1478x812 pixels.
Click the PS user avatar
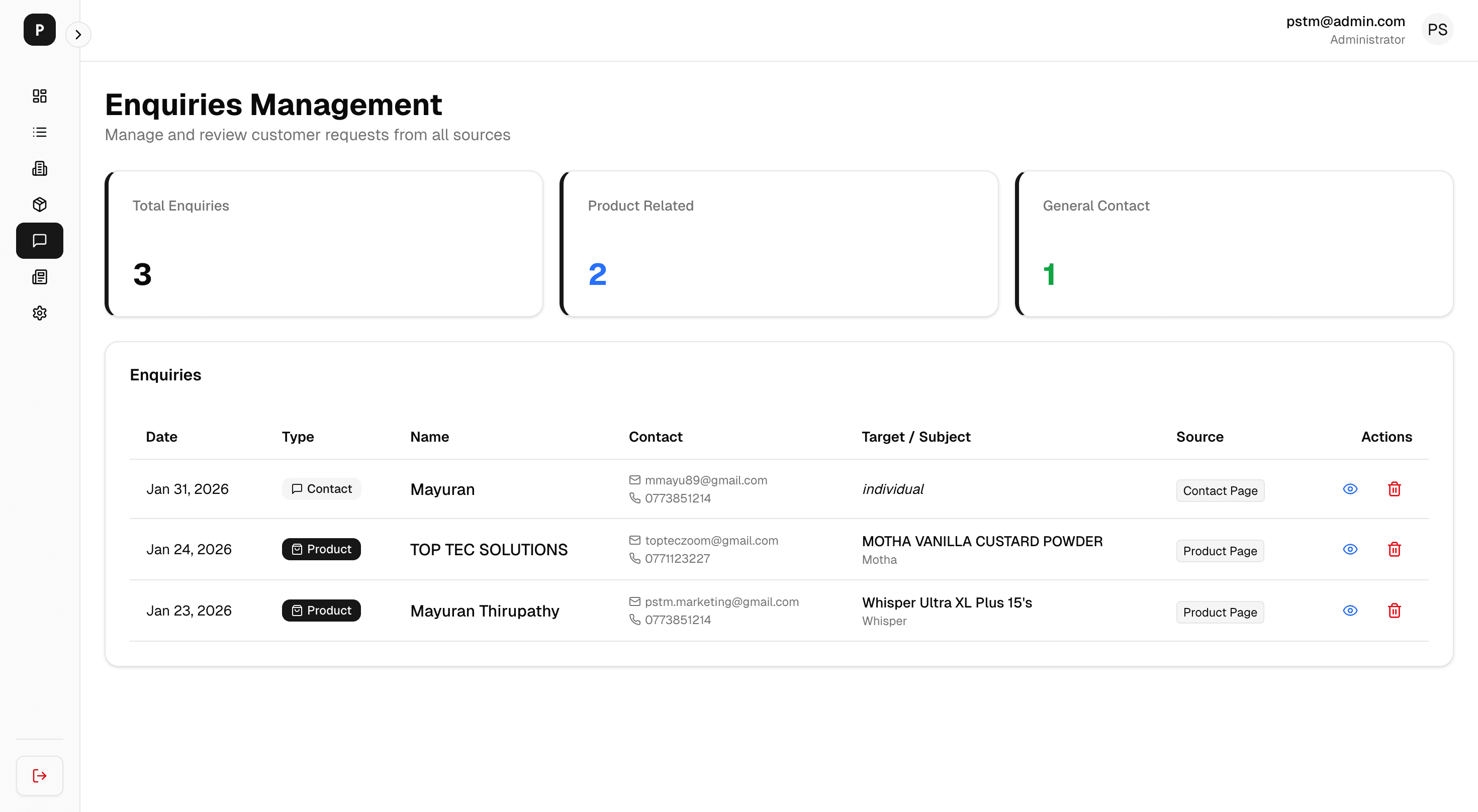point(1437,30)
